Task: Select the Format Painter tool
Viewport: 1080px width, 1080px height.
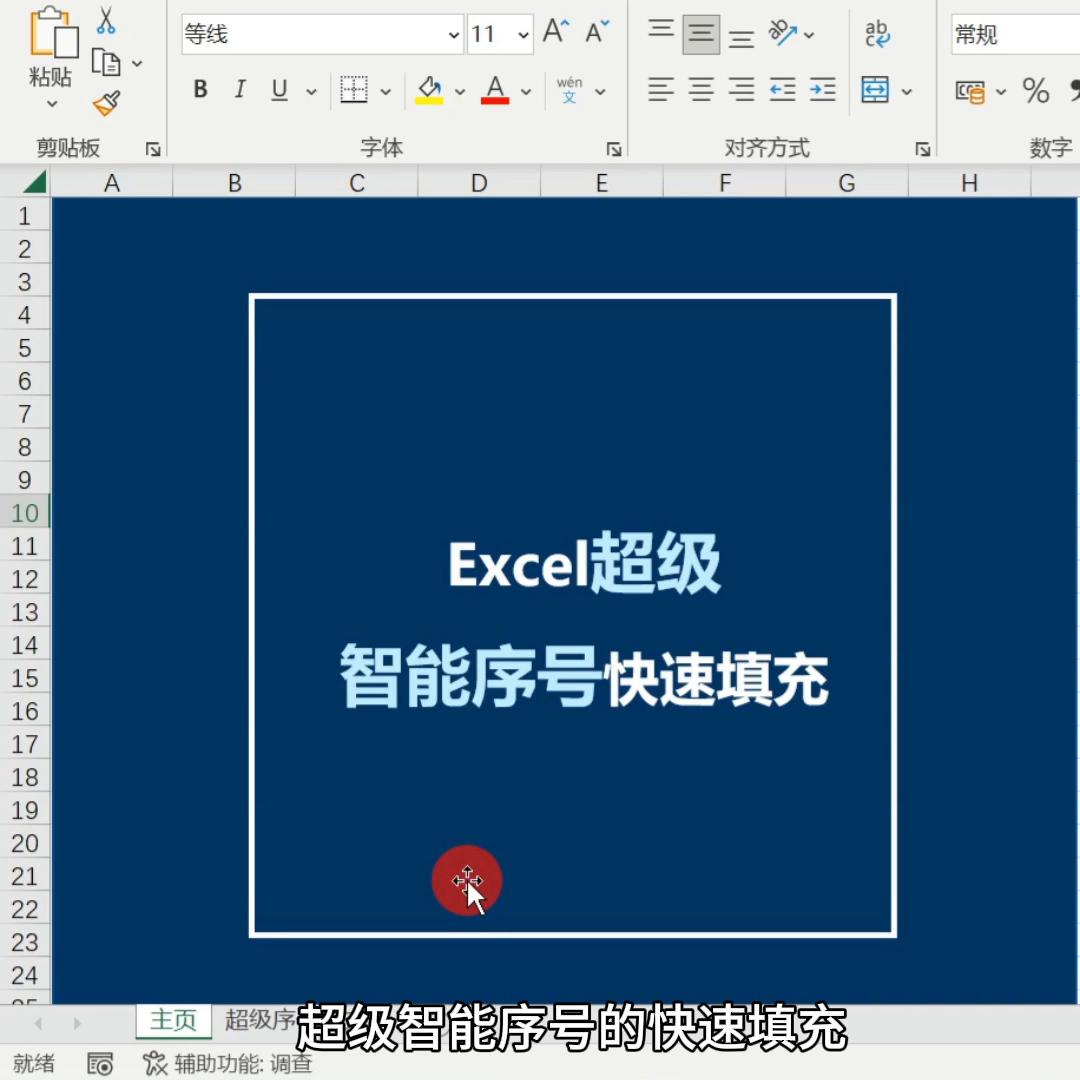Action: click(x=107, y=103)
